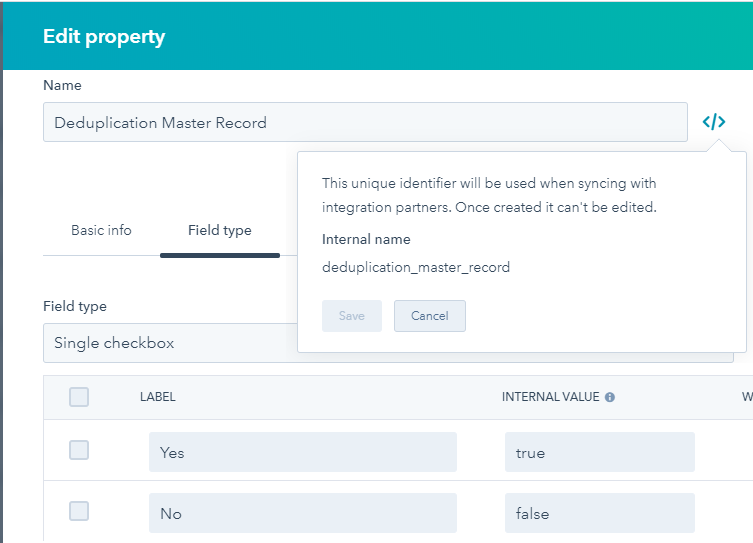Select the Field type tab

(x=220, y=230)
